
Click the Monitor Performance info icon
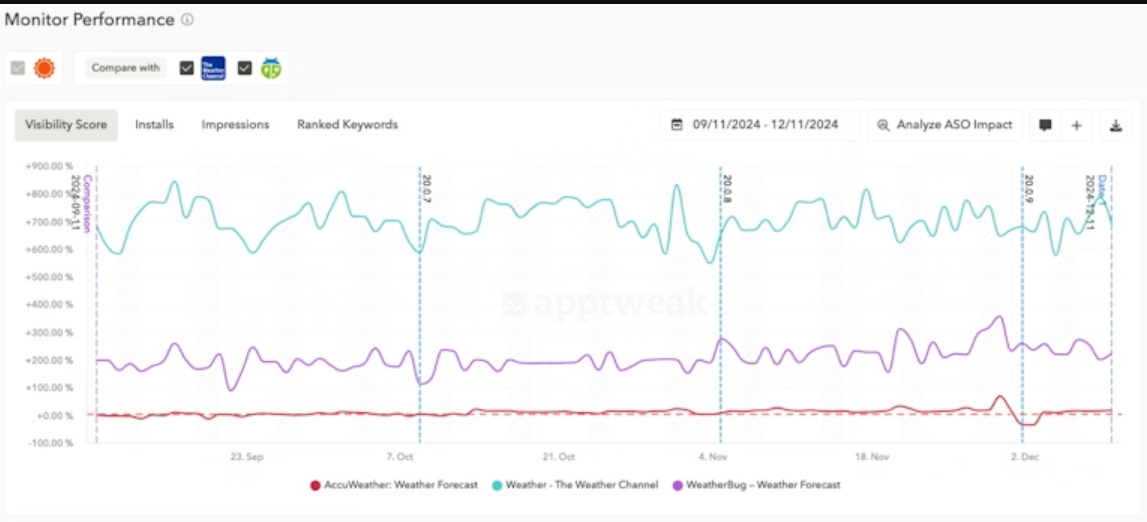(187, 20)
